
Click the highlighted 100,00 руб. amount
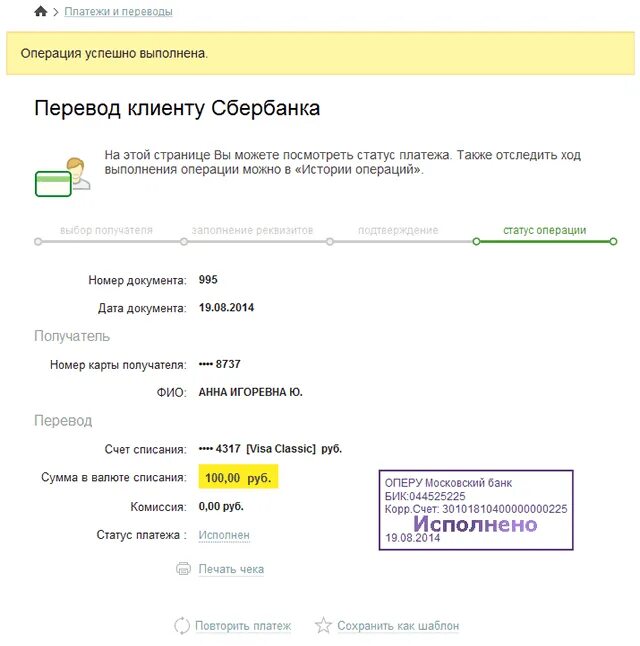point(238,478)
